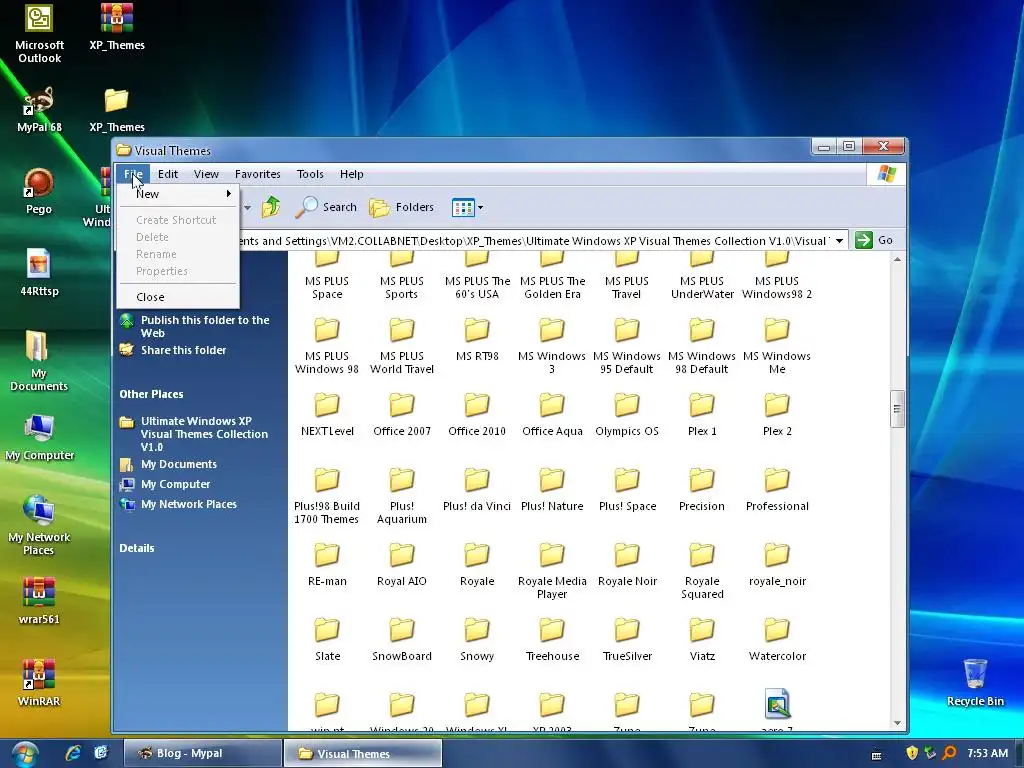Select the Office 2007 folder
Screen dimensions: 1024x768
(x=402, y=415)
